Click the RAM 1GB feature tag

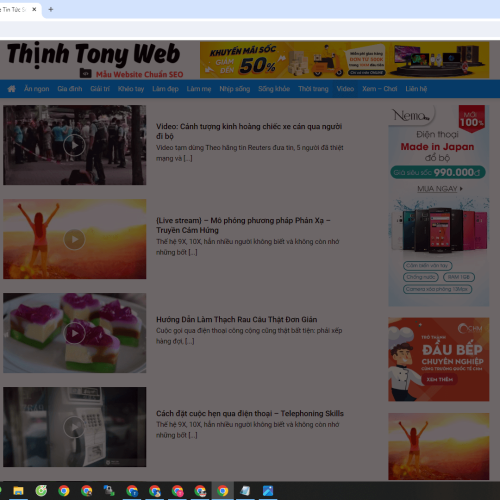tap(459, 277)
